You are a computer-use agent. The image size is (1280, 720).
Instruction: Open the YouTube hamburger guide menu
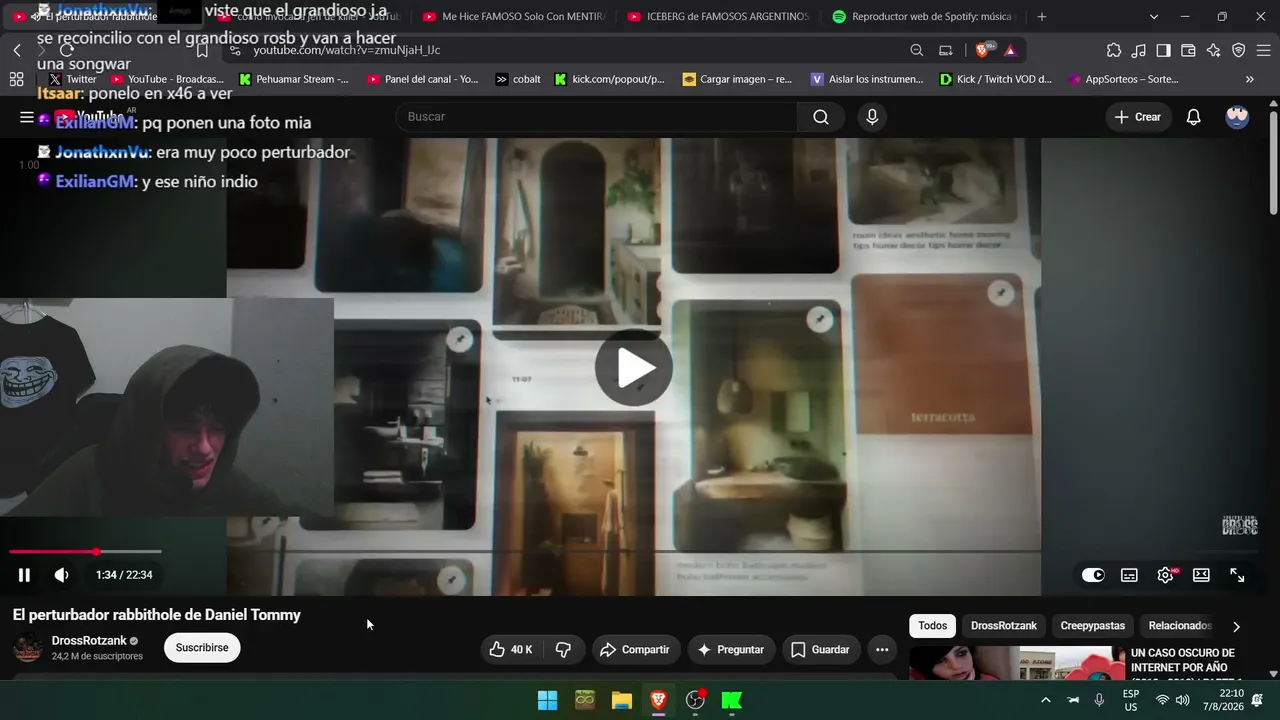[x=27, y=117]
